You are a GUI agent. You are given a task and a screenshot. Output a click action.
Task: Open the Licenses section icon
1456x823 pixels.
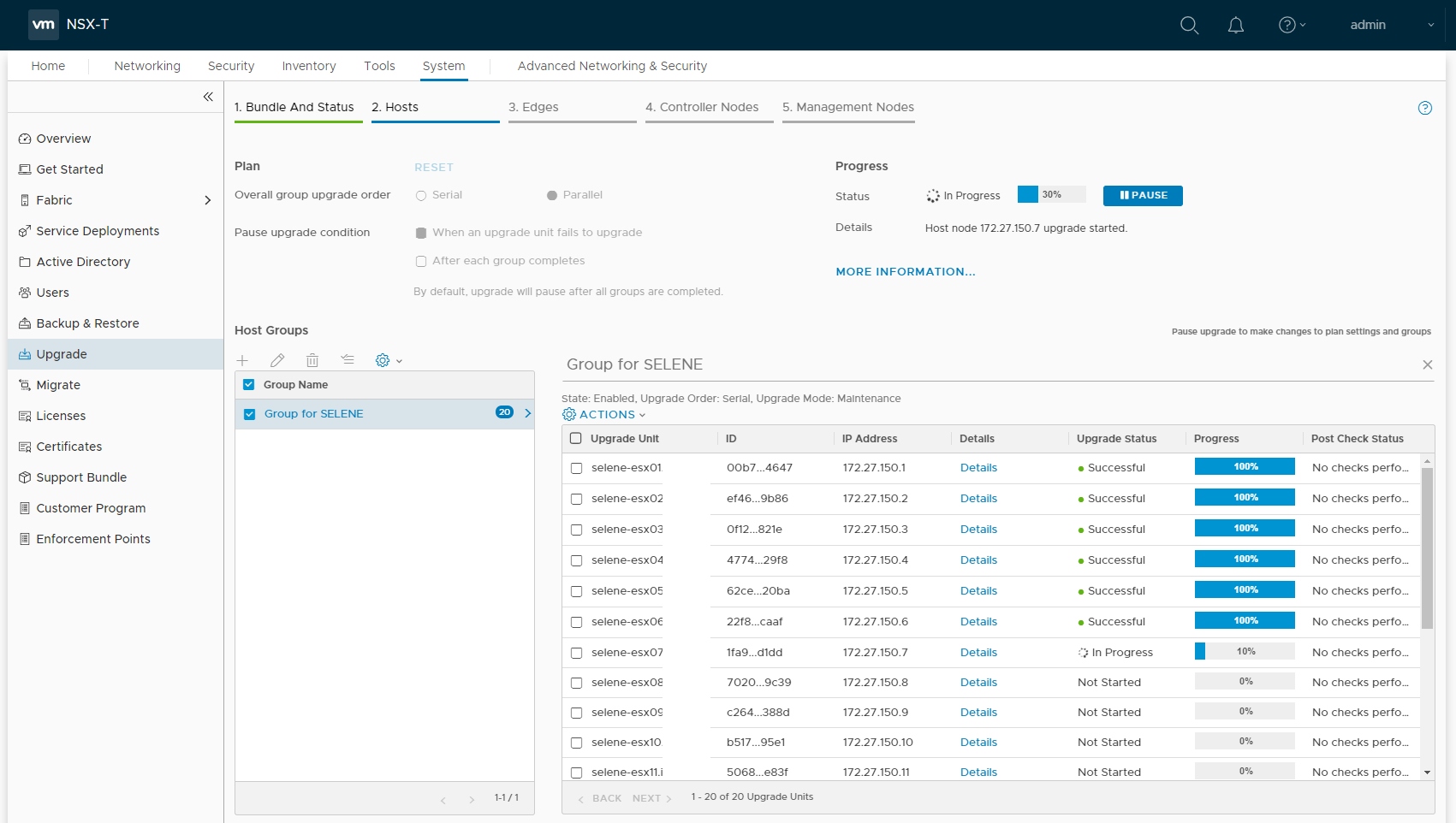pyautogui.click(x=25, y=416)
